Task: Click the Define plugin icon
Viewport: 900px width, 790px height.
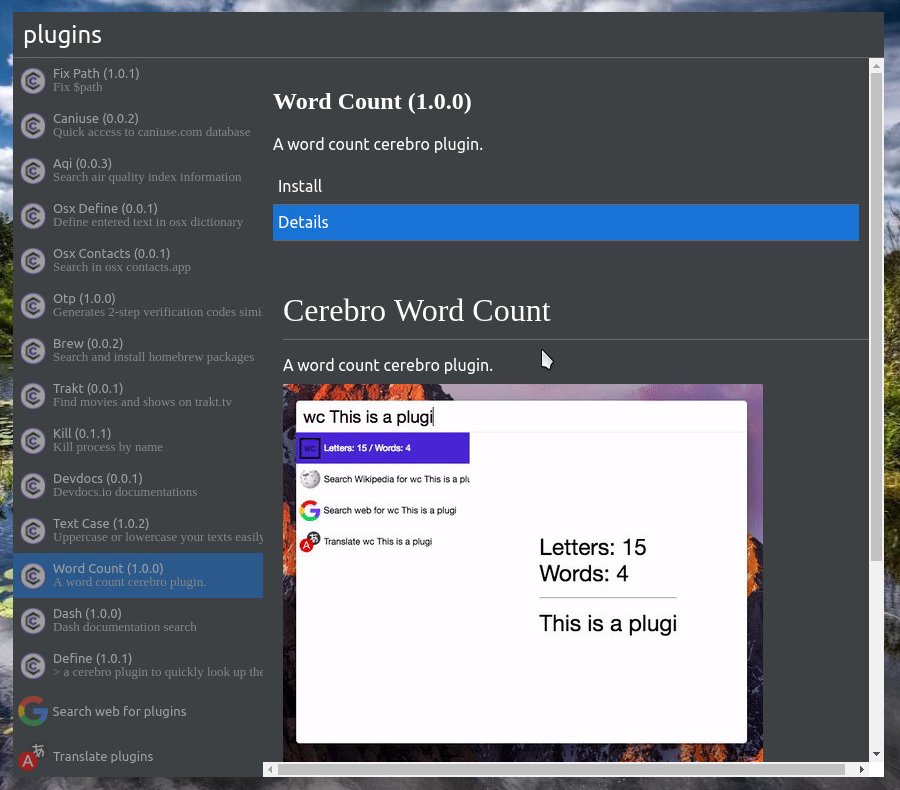Action: click(x=33, y=666)
